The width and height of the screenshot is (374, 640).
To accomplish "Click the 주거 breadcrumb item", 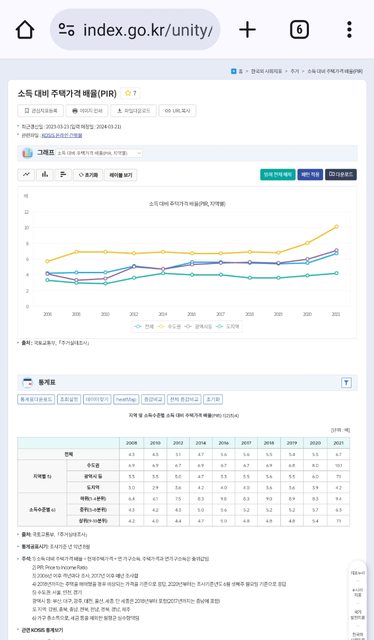I will (294, 71).
